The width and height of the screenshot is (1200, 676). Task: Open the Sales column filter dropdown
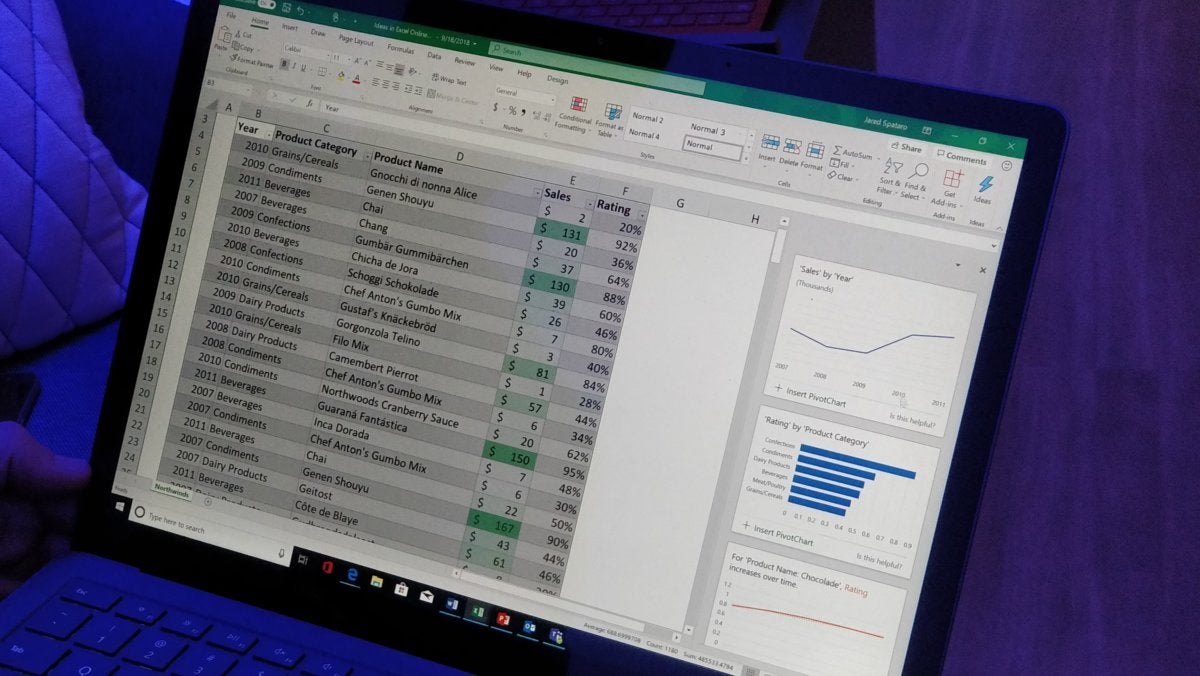pyautogui.click(x=589, y=205)
